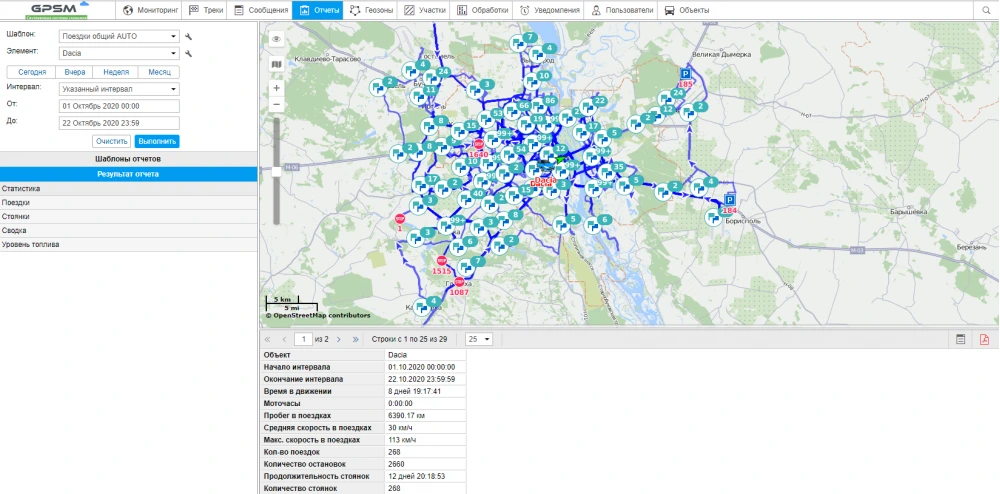Open the Мониторинг tab
The width and height of the screenshot is (1000, 494).
(x=149, y=10)
